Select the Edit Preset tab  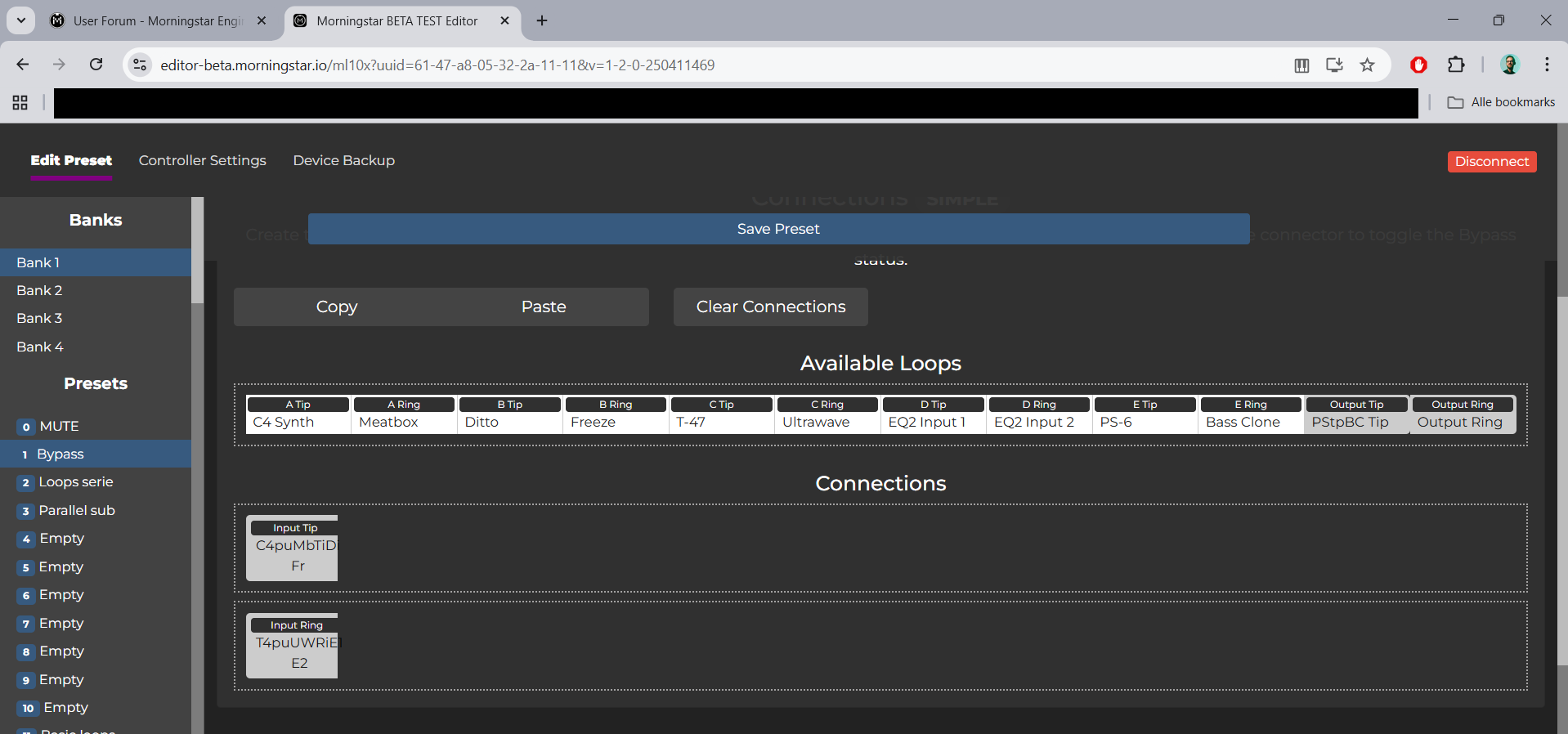click(71, 160)
